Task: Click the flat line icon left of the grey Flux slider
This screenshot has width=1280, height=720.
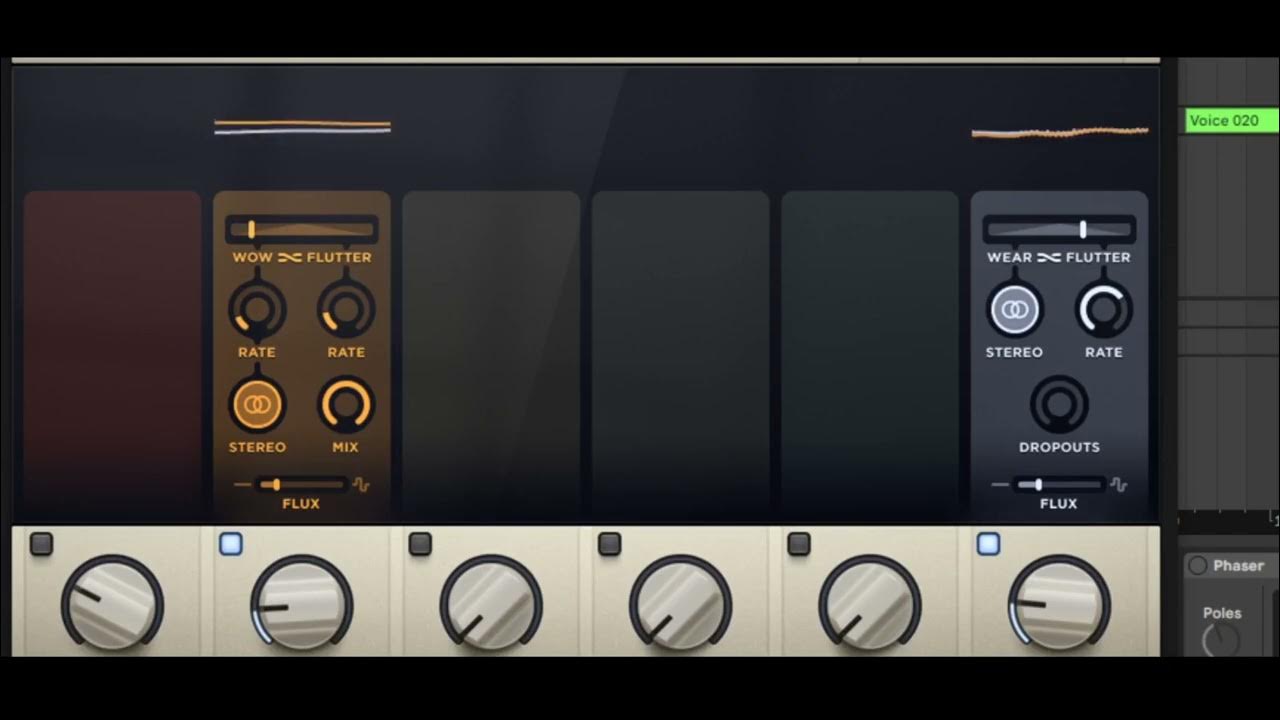Action: coord(1000,484)
